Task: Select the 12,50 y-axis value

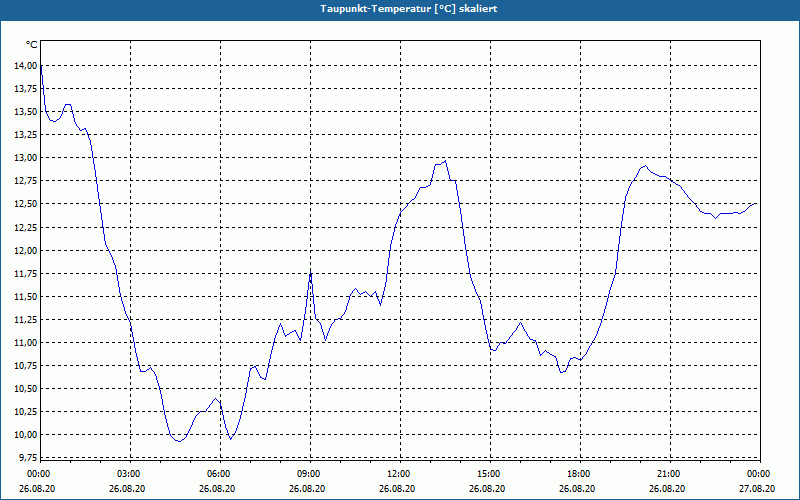Action: 26,204
